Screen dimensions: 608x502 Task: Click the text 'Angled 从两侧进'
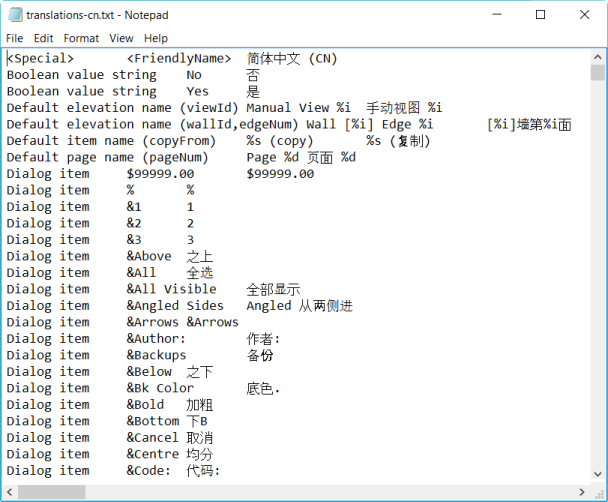point(300,306)
